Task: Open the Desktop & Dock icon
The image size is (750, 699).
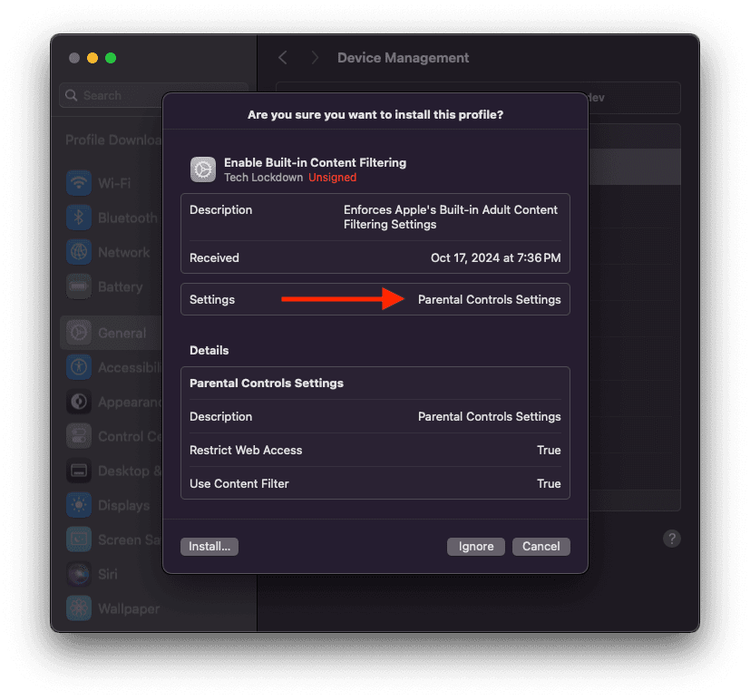Action: [79, 471]
